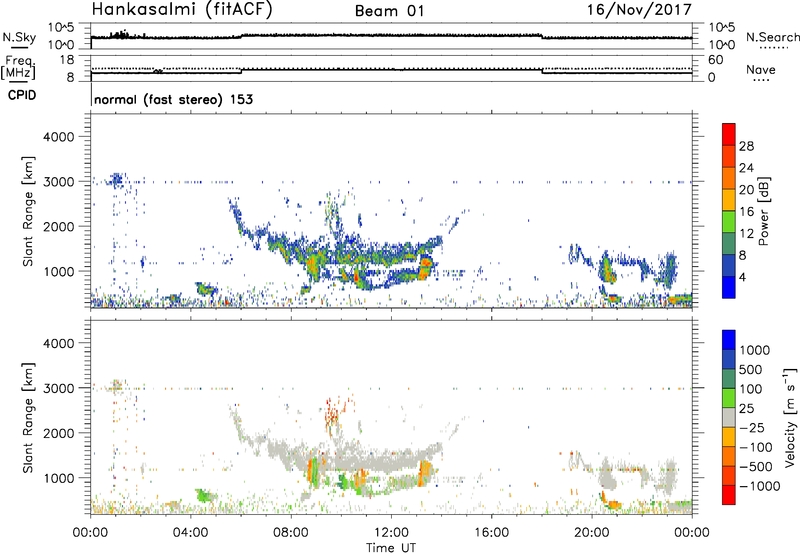Click the "3000" tick in the power panel
800x554 pixels.
point(58,182)
